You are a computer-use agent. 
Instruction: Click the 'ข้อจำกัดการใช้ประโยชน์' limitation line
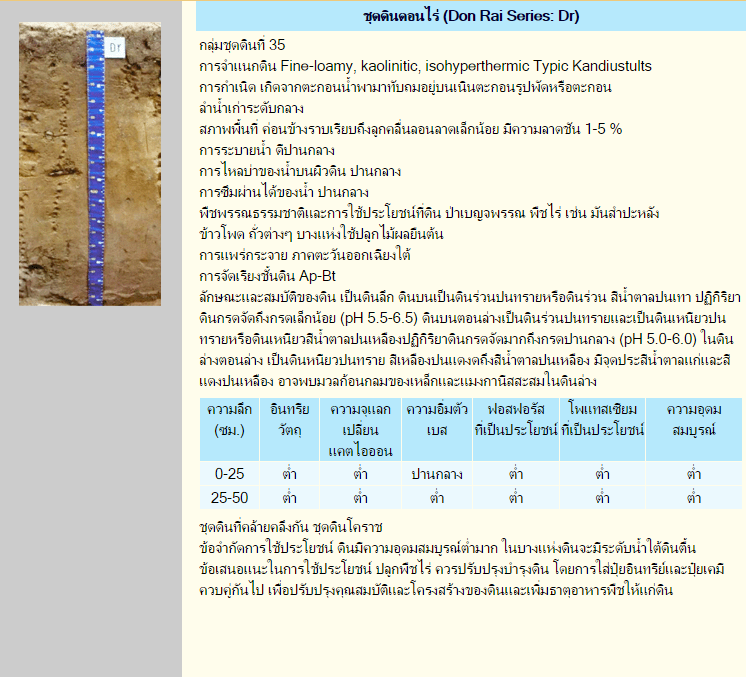(x=448, y=548)
